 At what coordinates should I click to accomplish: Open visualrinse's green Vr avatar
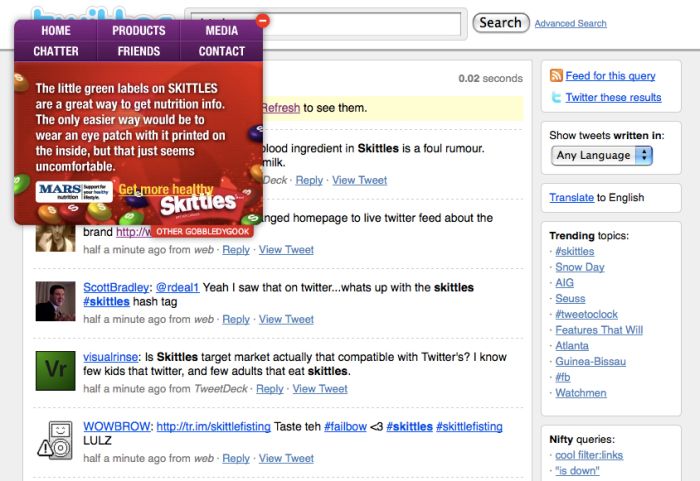55,370
